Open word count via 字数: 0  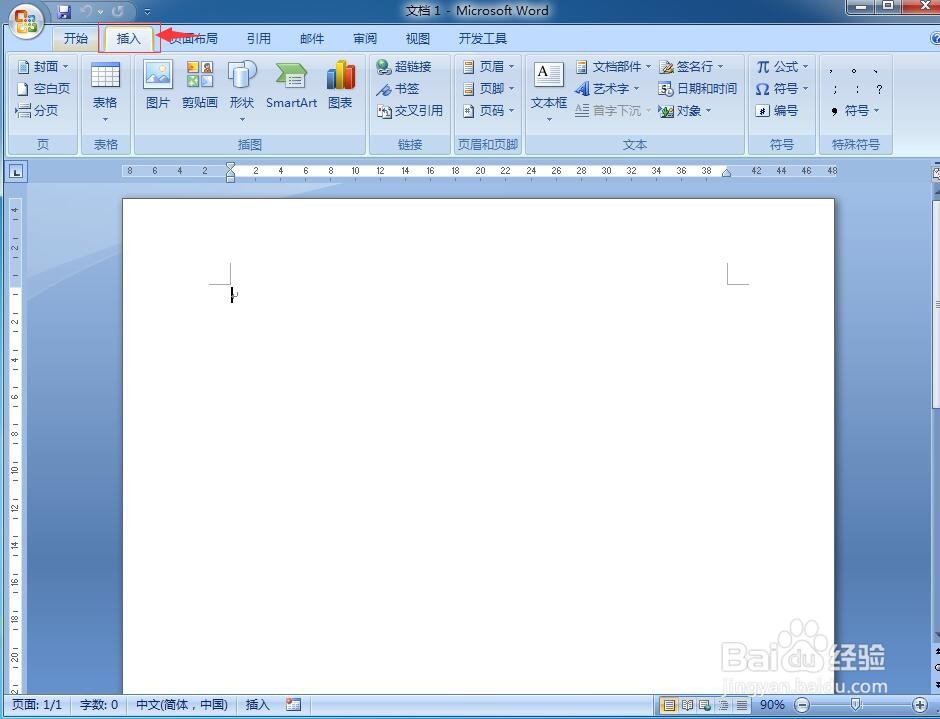pyautogui.click(x=99, y=705)
